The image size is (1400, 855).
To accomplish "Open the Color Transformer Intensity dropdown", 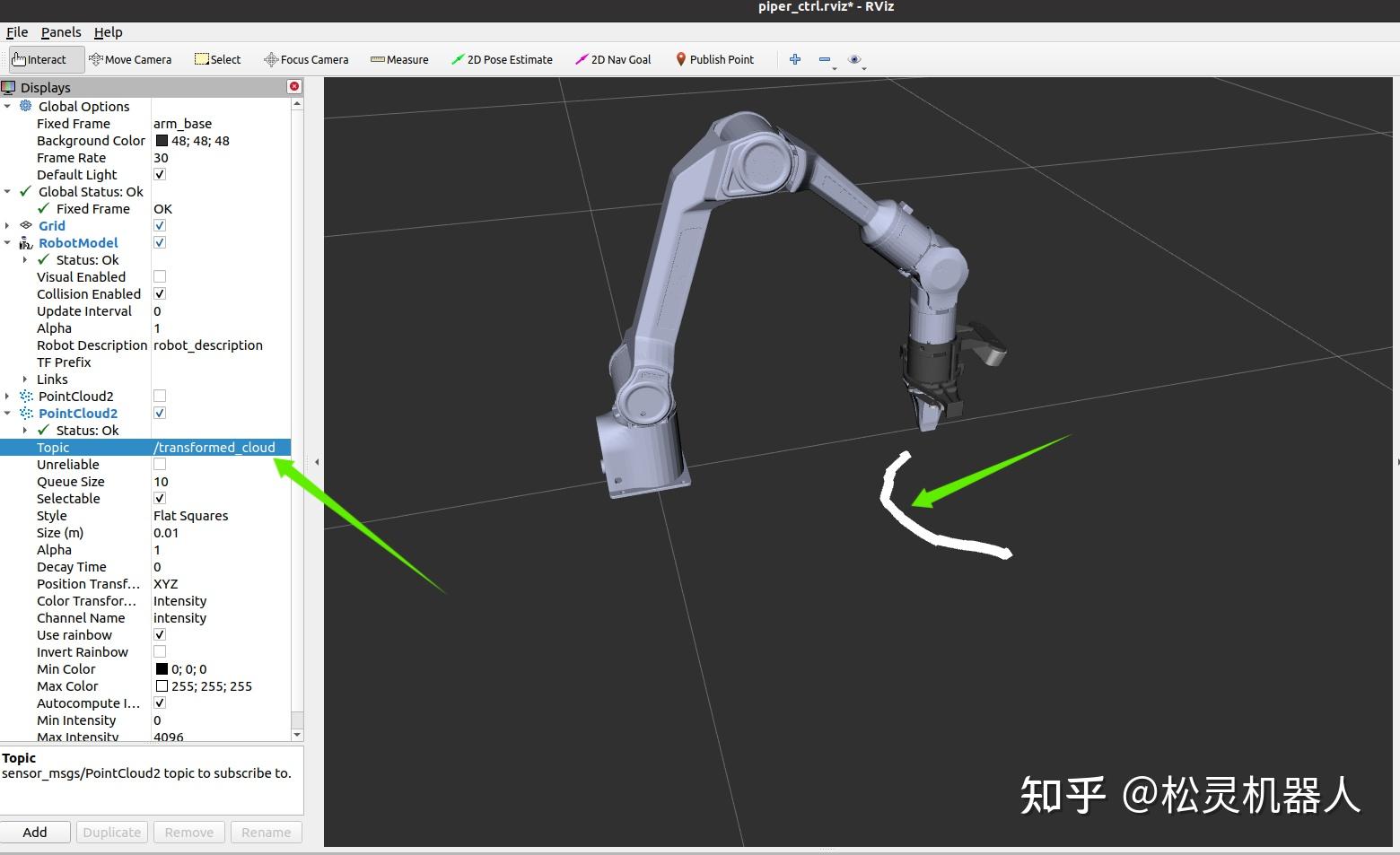I will pyautogui.click(x=221, y=600).
